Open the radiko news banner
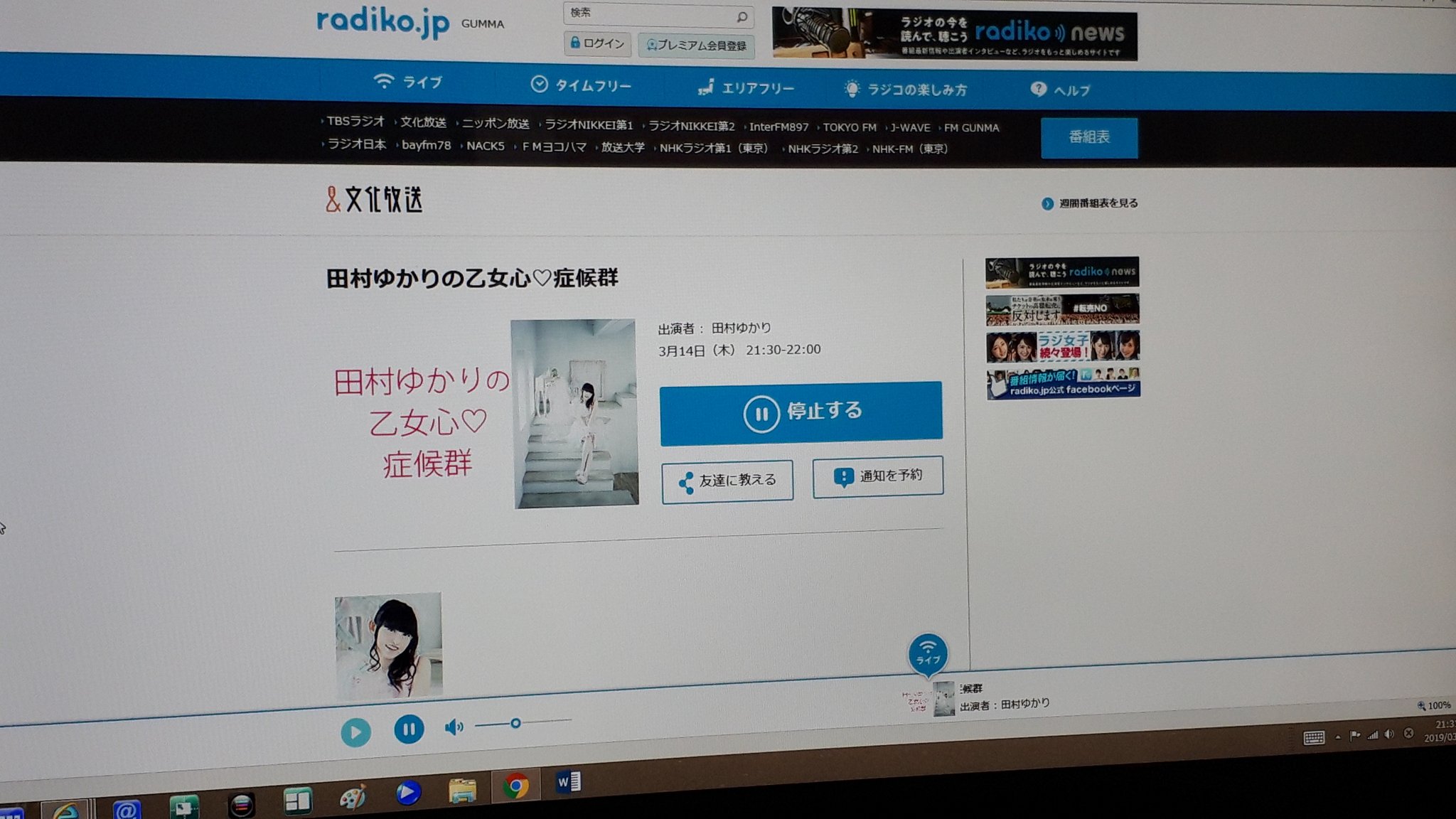1456x819 pixels. click(954, 34)
